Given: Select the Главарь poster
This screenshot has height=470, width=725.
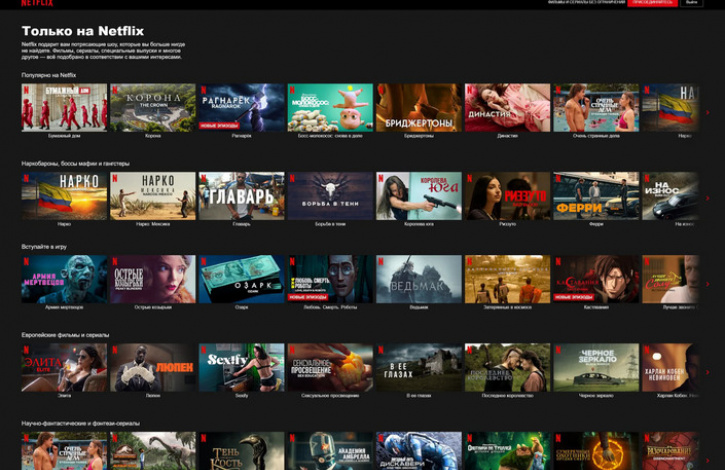Looking at the screenshot, I should (x=241, y=196).
